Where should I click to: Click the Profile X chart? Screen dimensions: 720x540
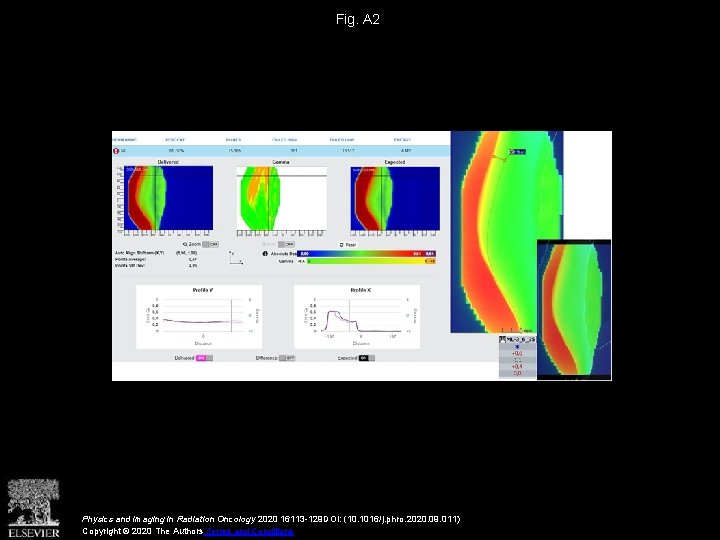pyautogui.click(x=357, y=316)
